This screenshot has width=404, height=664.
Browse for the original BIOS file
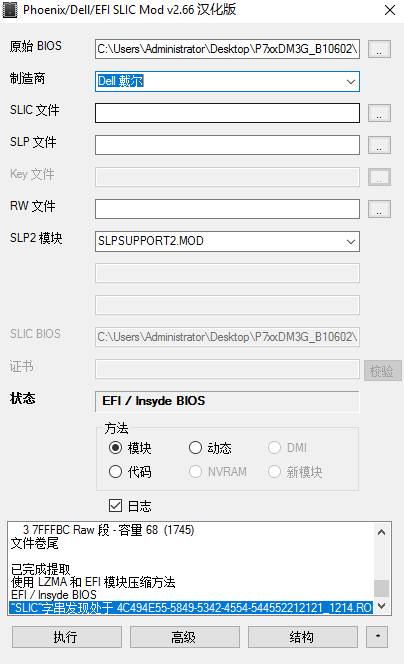click(x=379, y=49)
